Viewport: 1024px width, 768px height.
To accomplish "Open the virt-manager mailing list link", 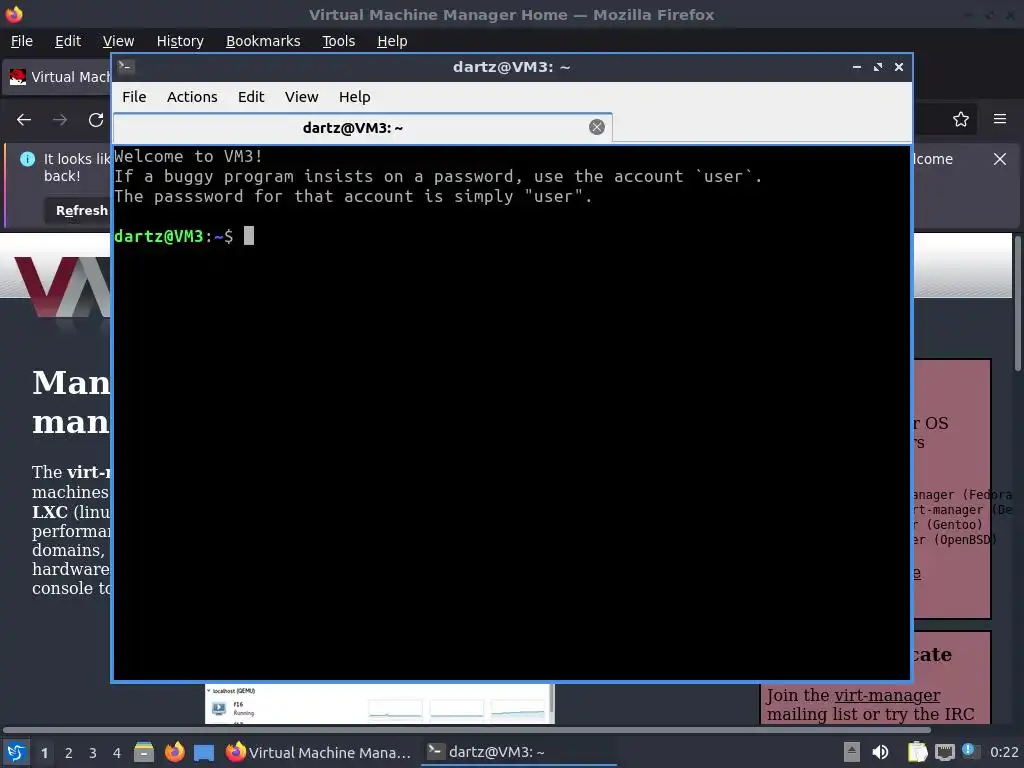I will [x=887, y=695].
